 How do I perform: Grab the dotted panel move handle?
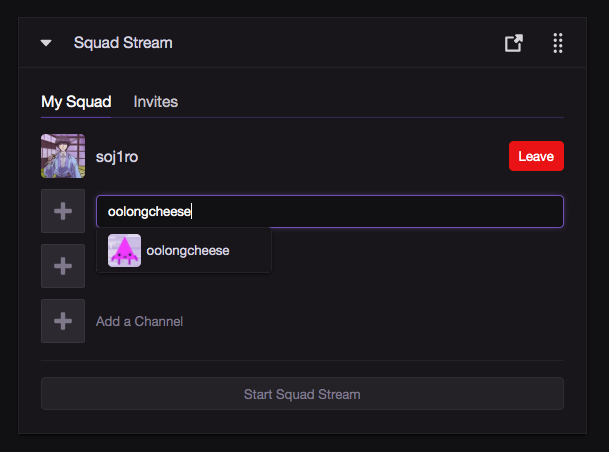pyautogui.click(x=558, y=43)
